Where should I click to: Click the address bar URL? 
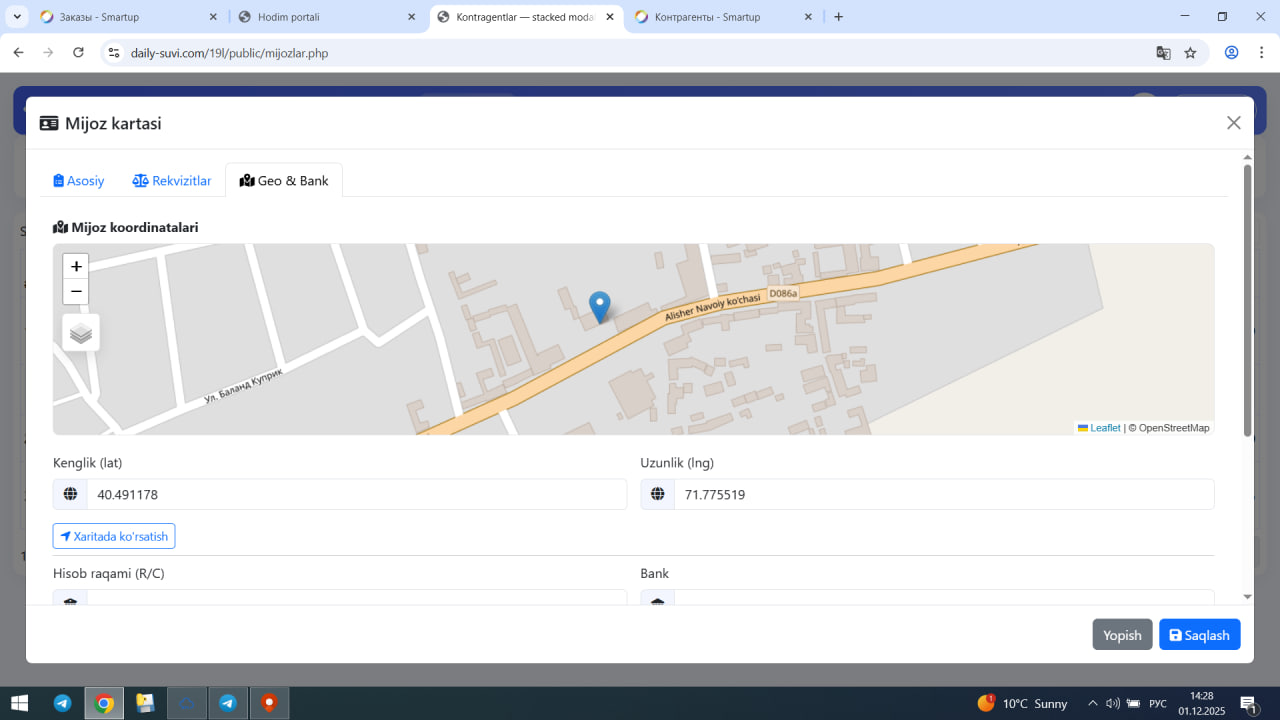click(x=229, y=53)
